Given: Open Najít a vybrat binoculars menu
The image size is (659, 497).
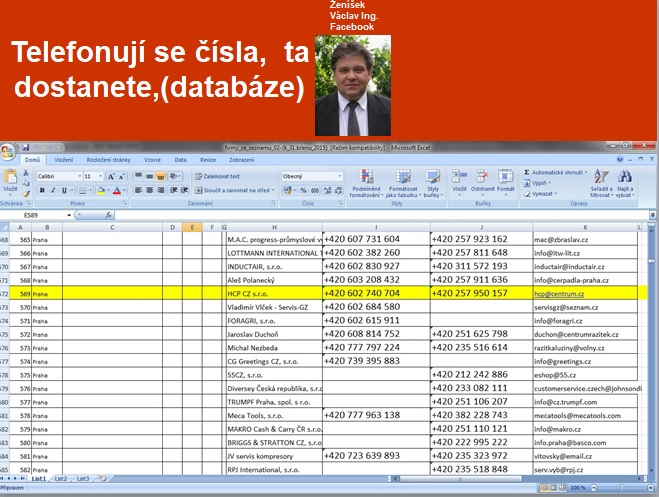Looking at the screenshot, I should 625,184.
